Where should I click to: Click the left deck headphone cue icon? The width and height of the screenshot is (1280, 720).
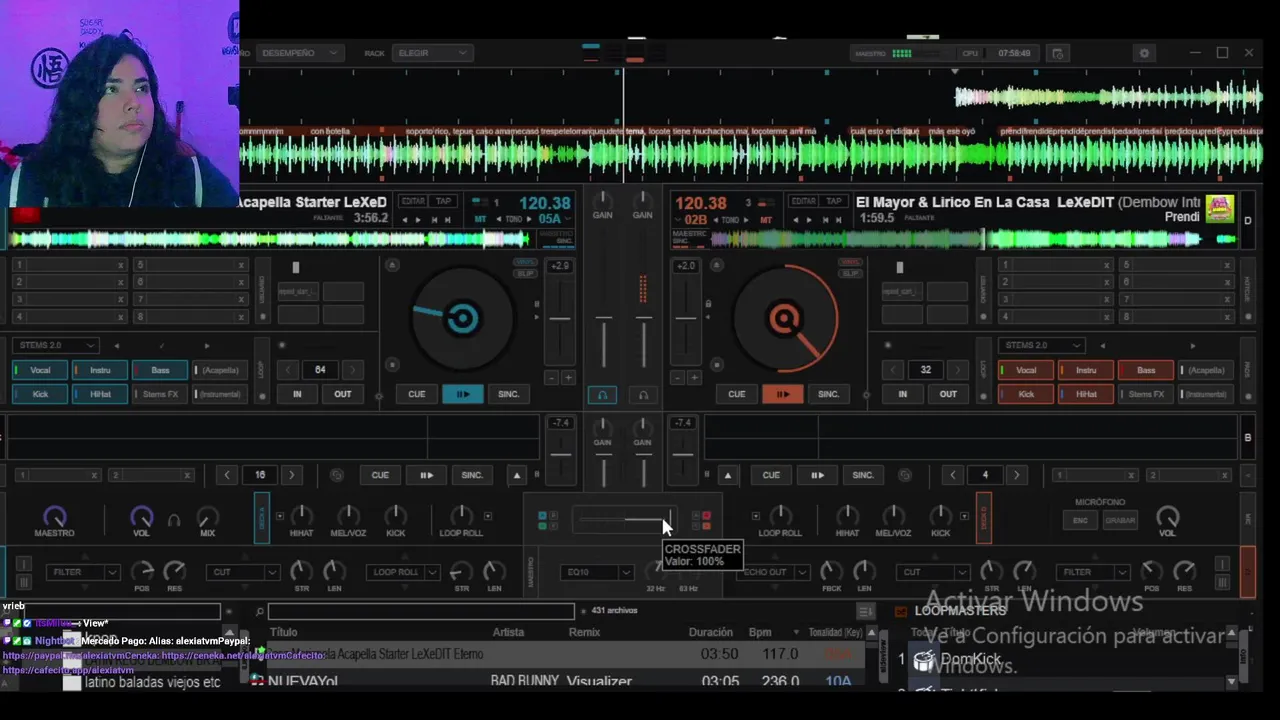click(x=602, y=395)
